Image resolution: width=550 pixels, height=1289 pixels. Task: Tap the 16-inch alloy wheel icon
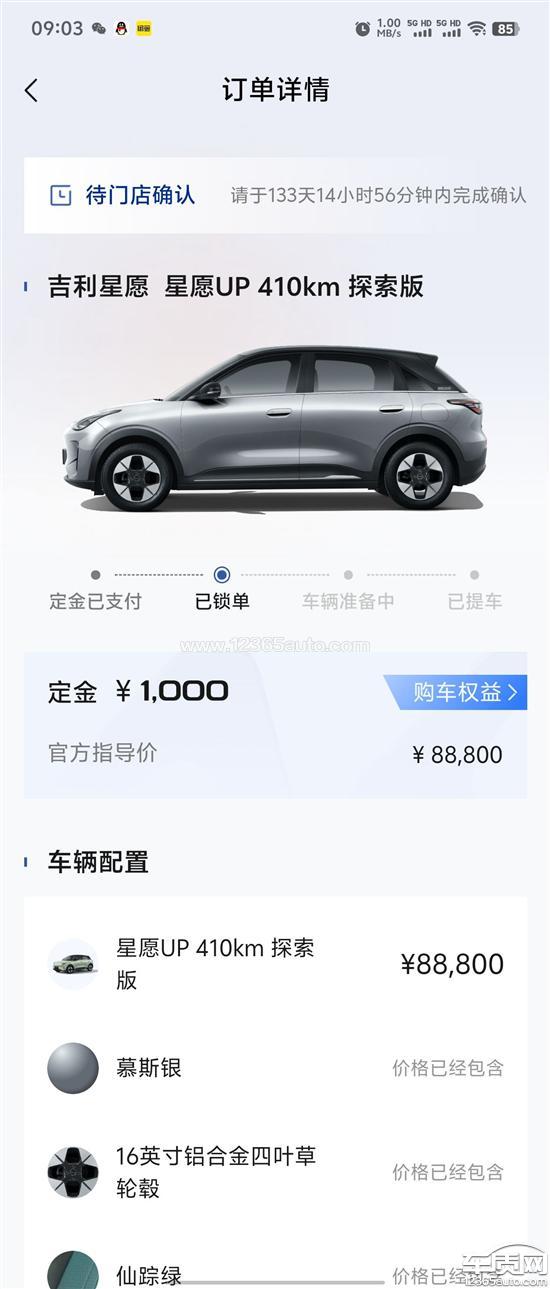[73, 1172]
